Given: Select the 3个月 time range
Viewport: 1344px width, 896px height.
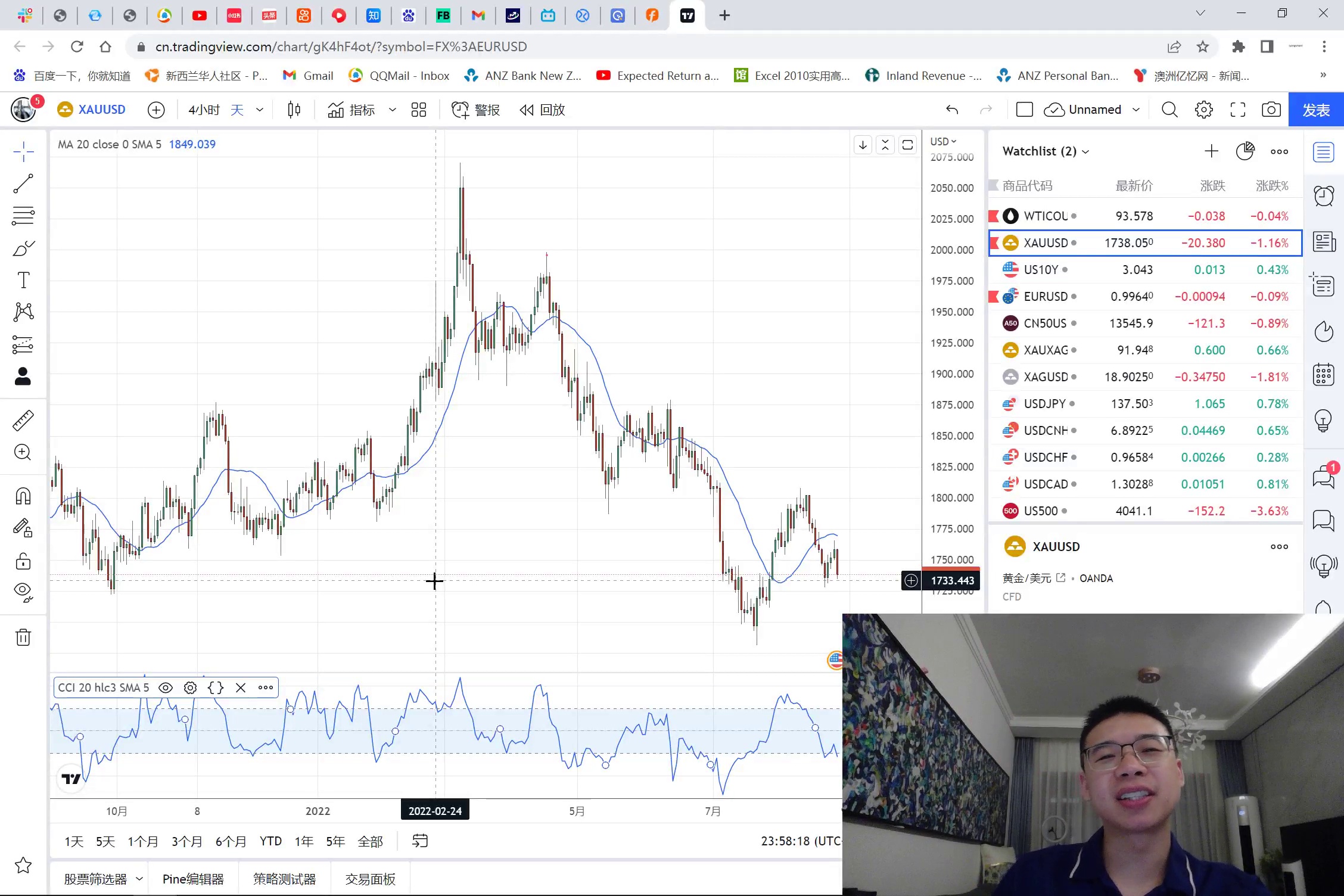Looking at the screenshot, I should pos(186,841).
